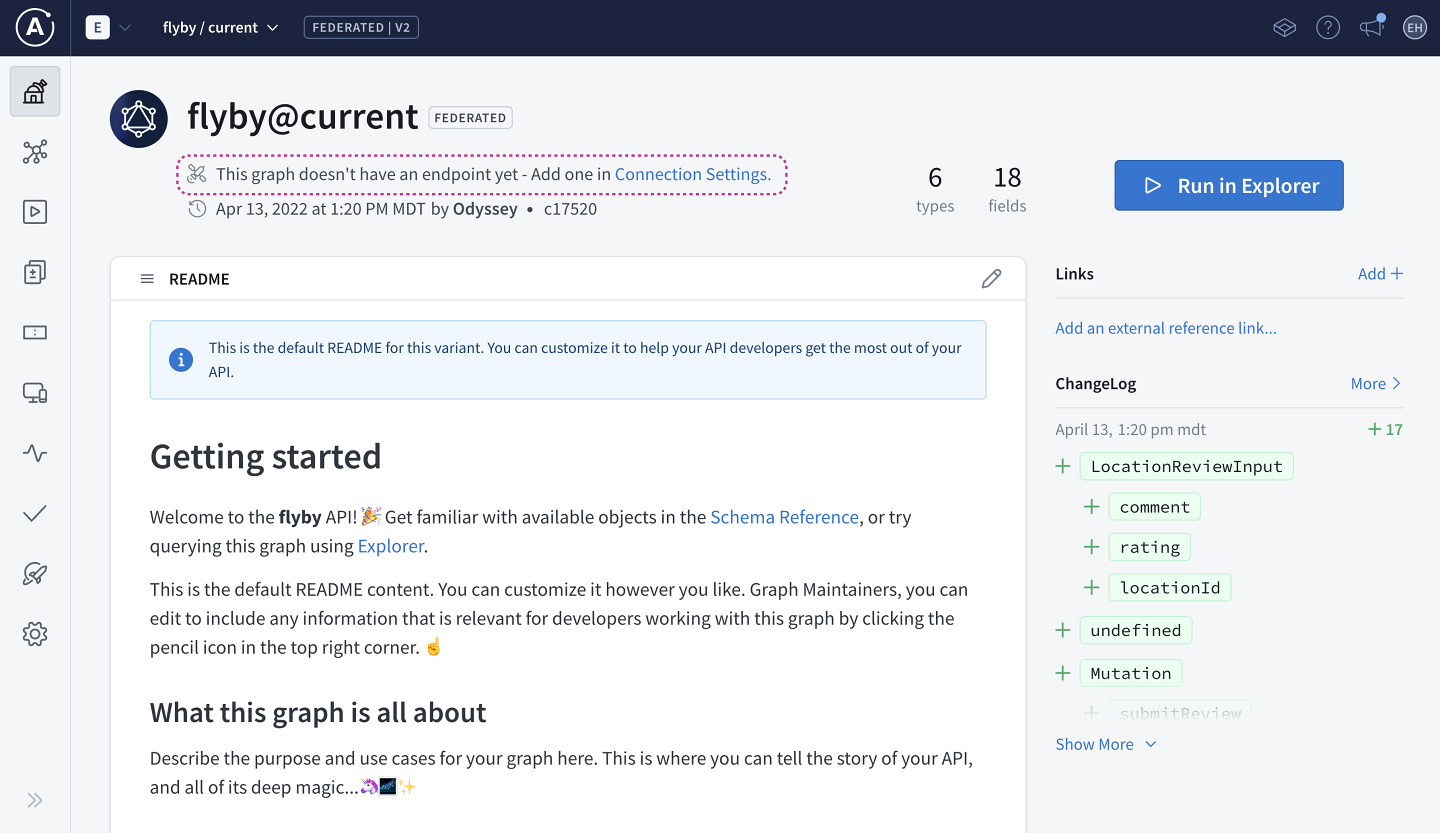Click the history clock icon by date
The width and height of the screenshot is (1440, 833).
tap(198, 209)
